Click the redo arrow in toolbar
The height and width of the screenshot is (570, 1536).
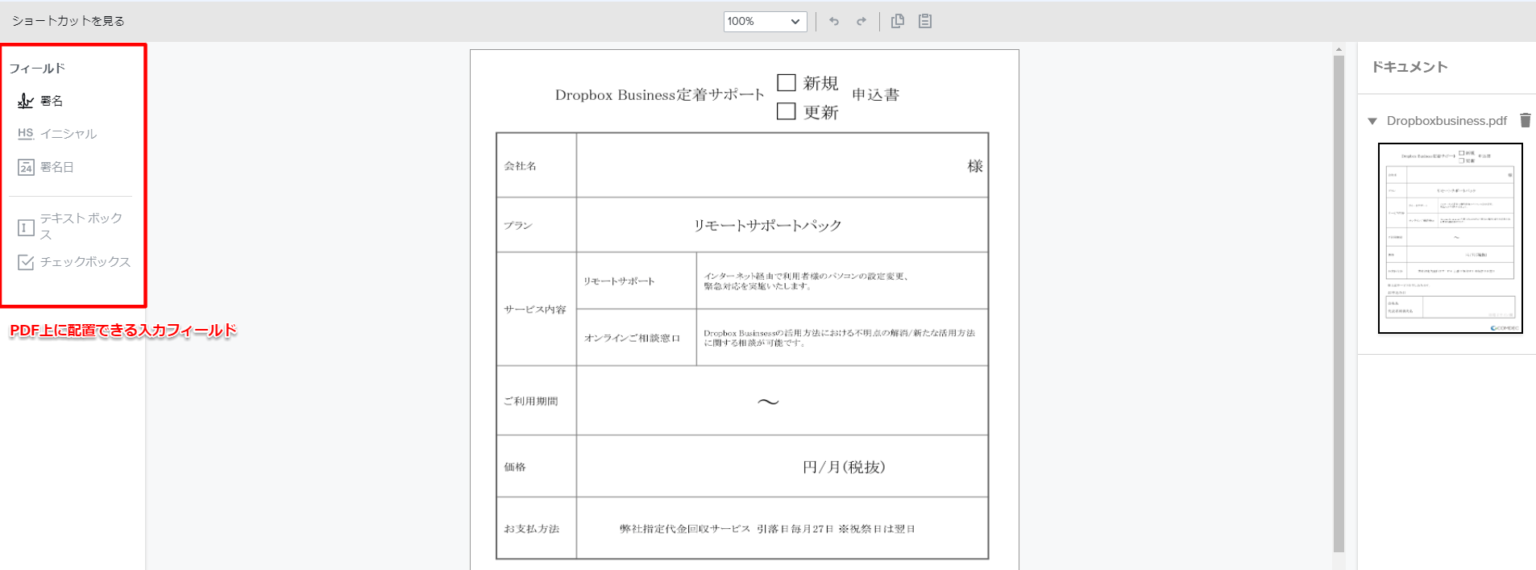tap(860, 21)
